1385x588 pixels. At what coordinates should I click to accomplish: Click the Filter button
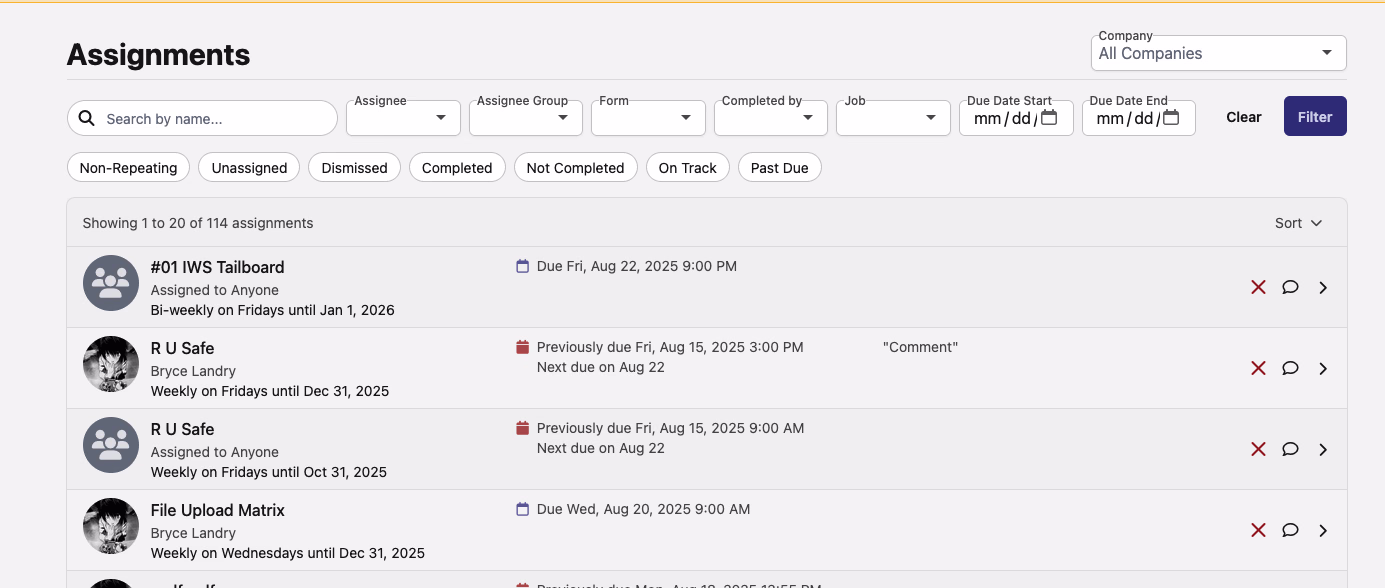1315,116
